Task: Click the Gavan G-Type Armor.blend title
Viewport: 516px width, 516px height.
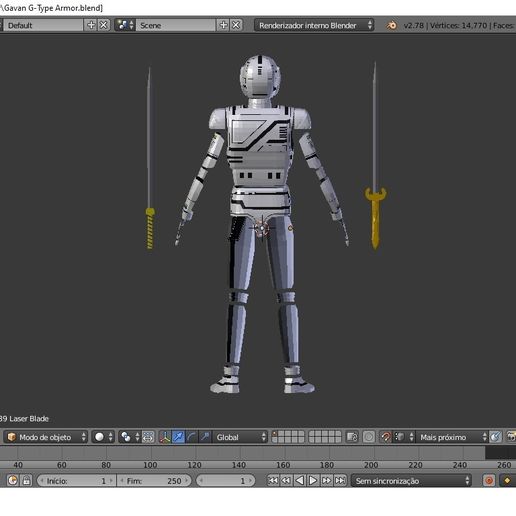Action: (x=51, y=8)
